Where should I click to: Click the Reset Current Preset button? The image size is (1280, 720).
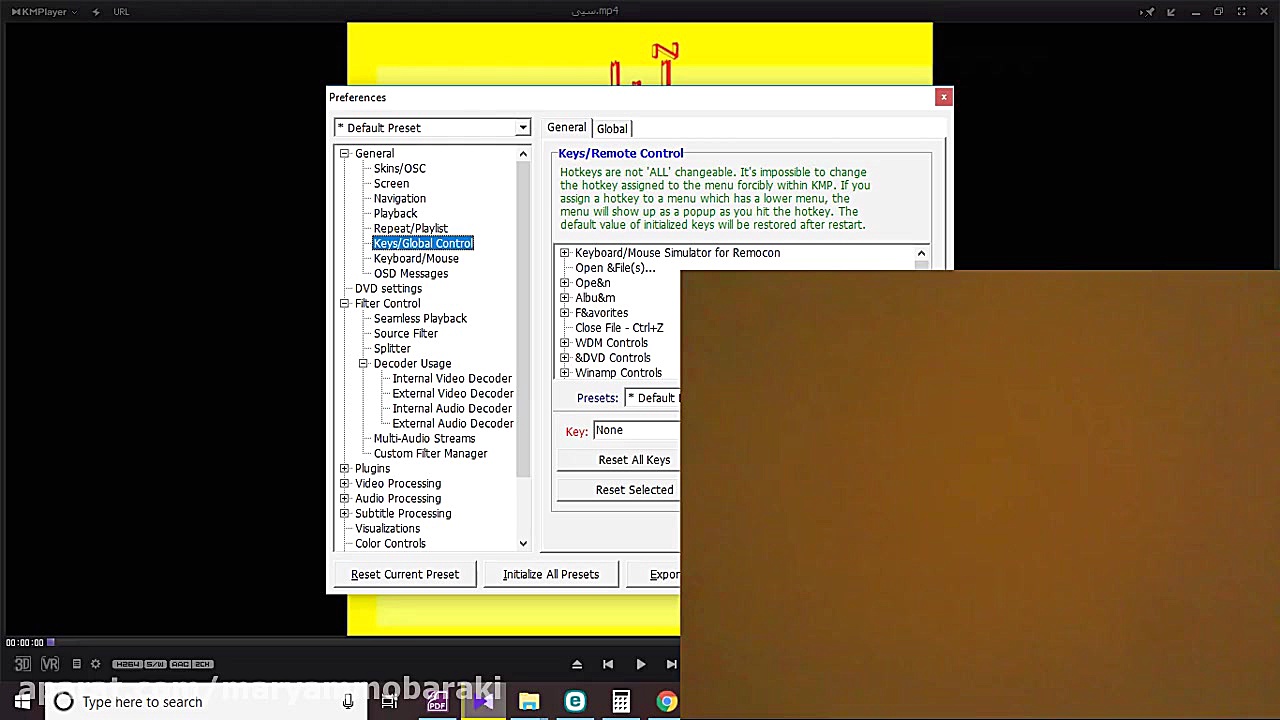[x=405, y=574]
